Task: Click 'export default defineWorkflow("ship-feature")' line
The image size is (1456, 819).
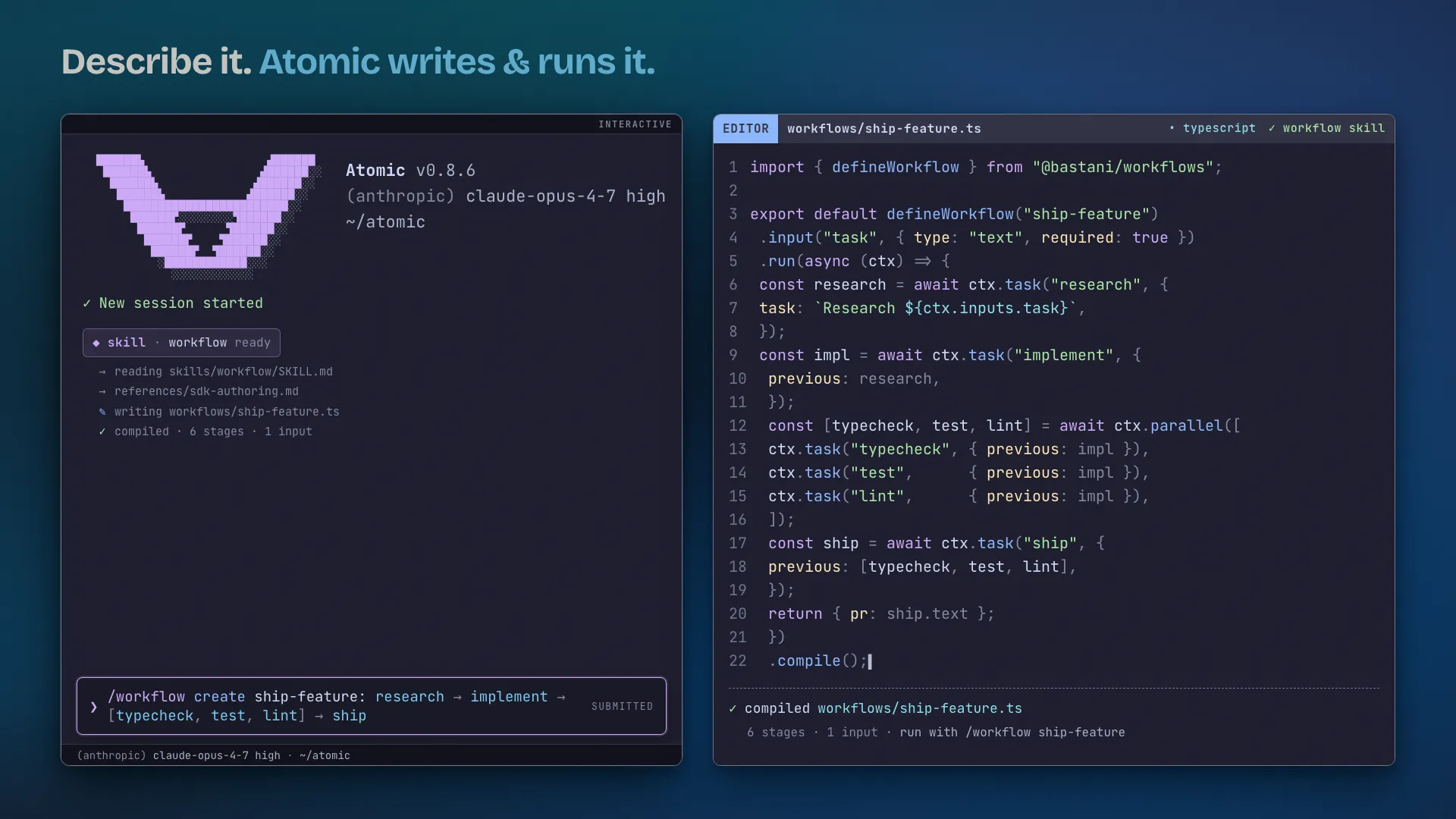Action: click(954, 215)
